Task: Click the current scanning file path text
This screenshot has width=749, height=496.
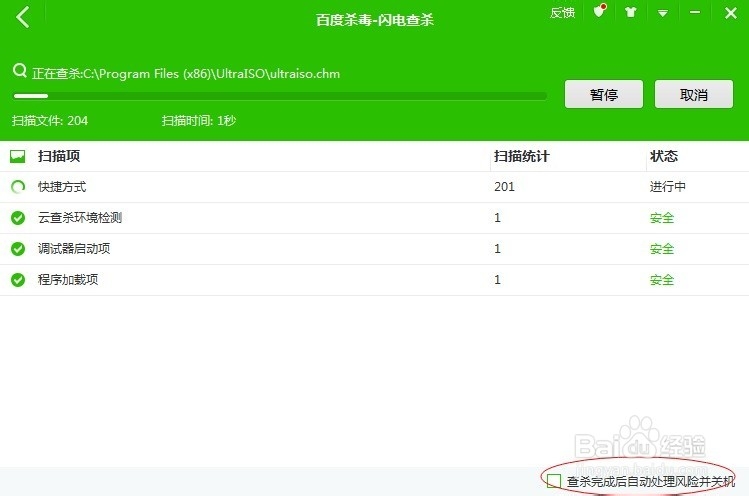Action: click(186, 74)
